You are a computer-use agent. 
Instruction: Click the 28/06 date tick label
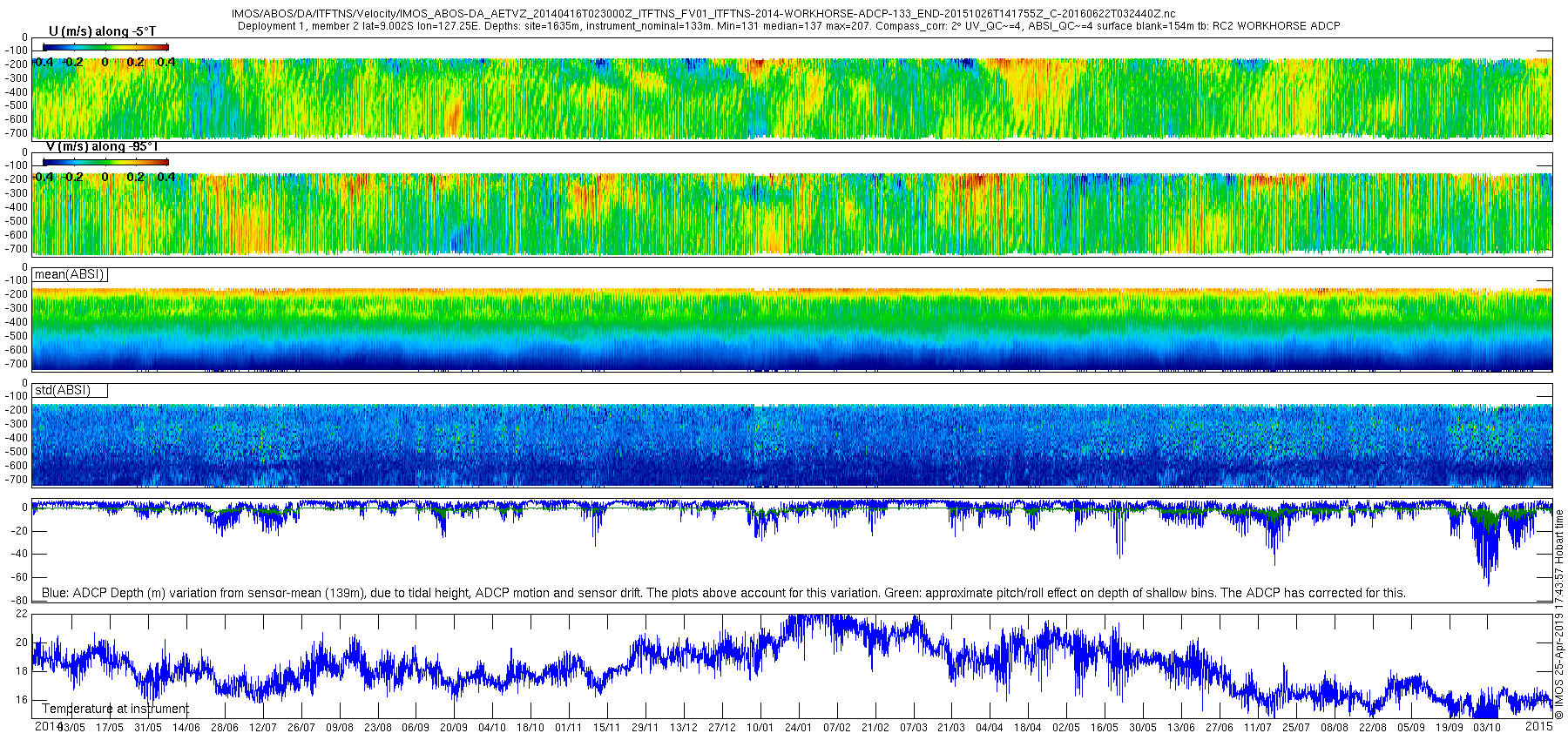tap(225, 728)
